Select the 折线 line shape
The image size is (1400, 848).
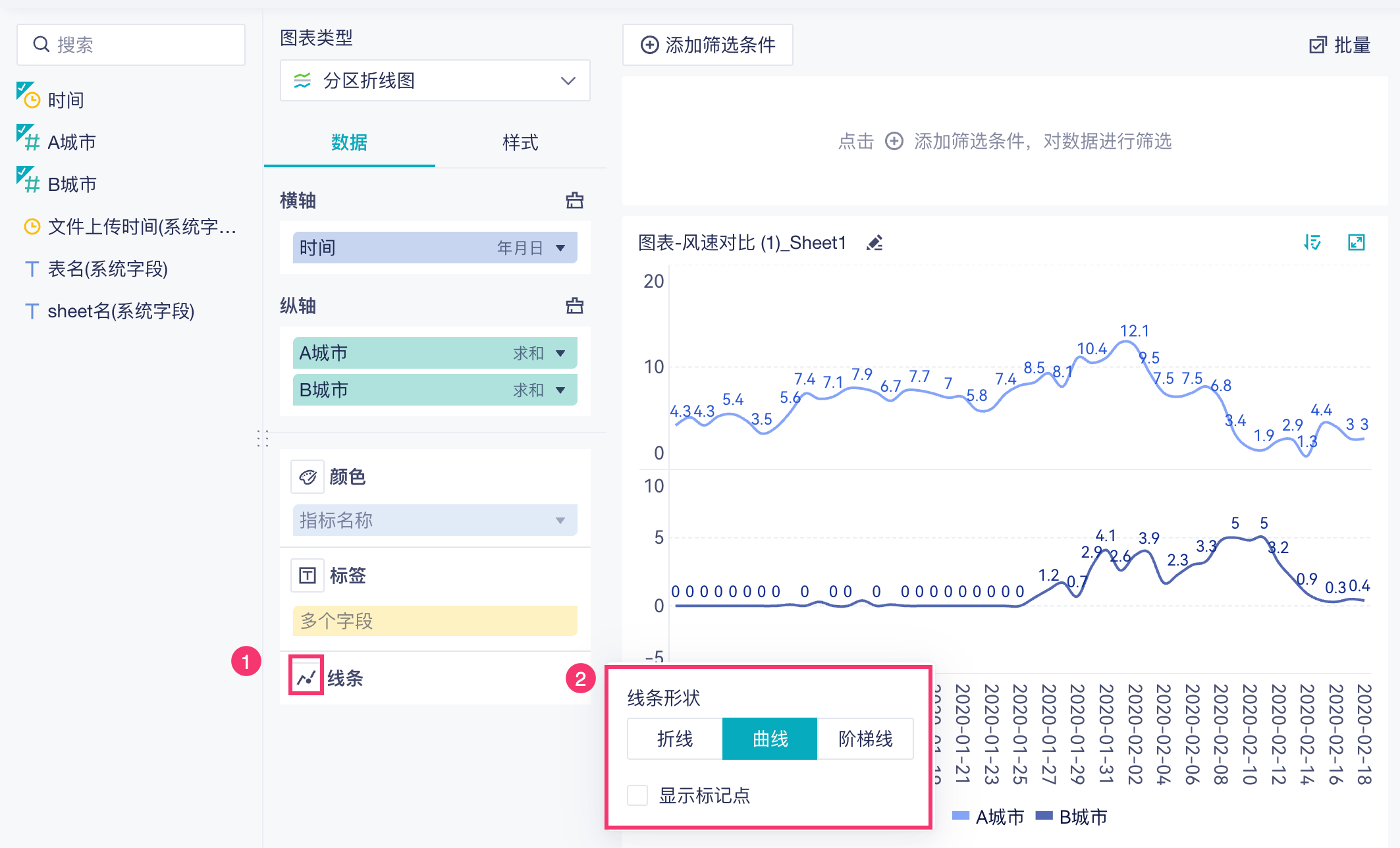(675, 739)
